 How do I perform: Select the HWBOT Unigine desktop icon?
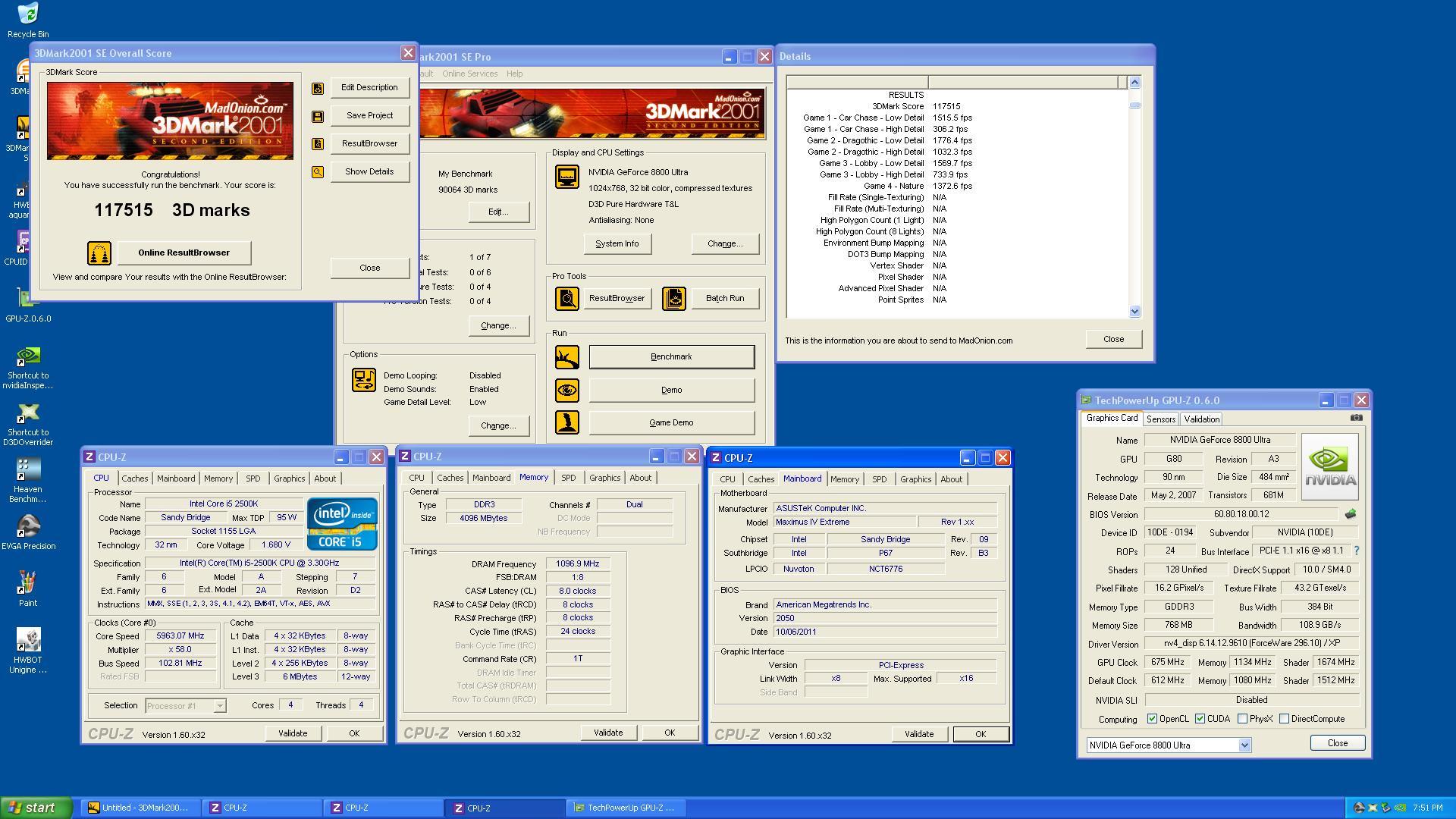click(x=28, y=651)
